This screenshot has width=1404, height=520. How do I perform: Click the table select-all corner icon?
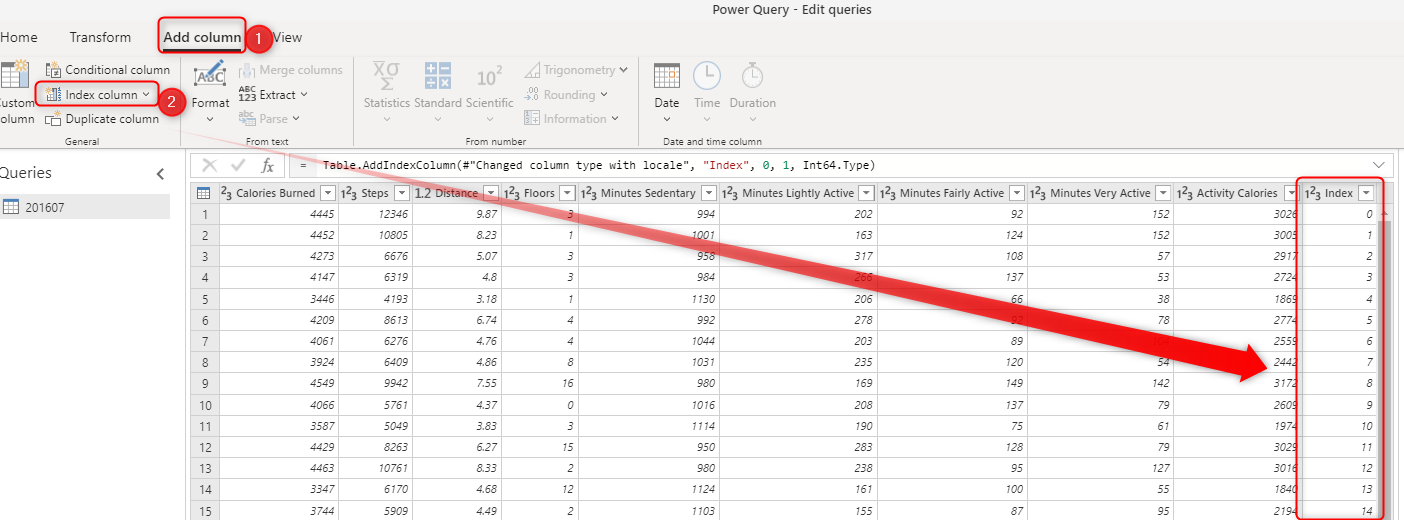point(203,193)
